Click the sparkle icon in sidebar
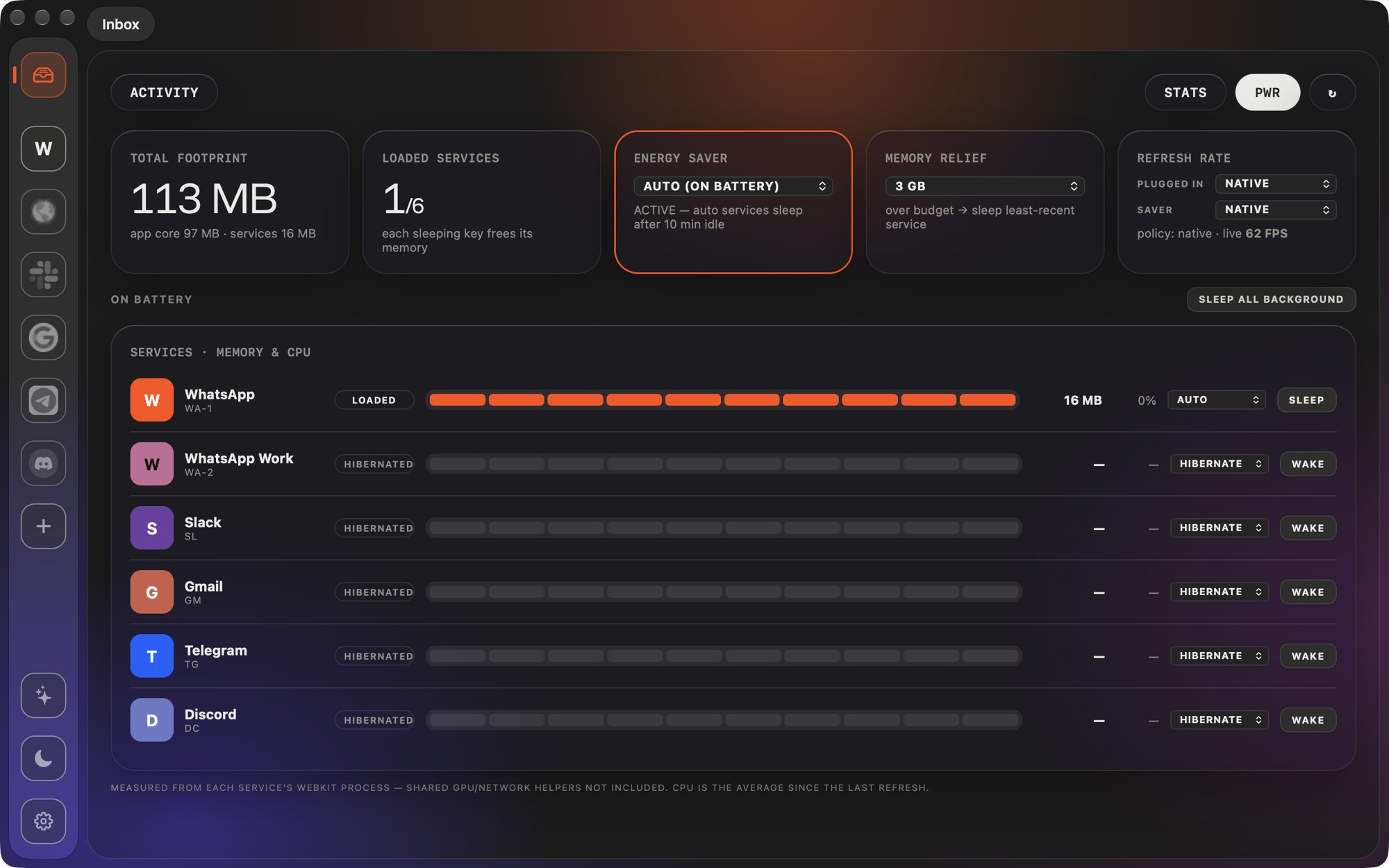The width and height of the screenshot is (1389, 868). point(43,695)
